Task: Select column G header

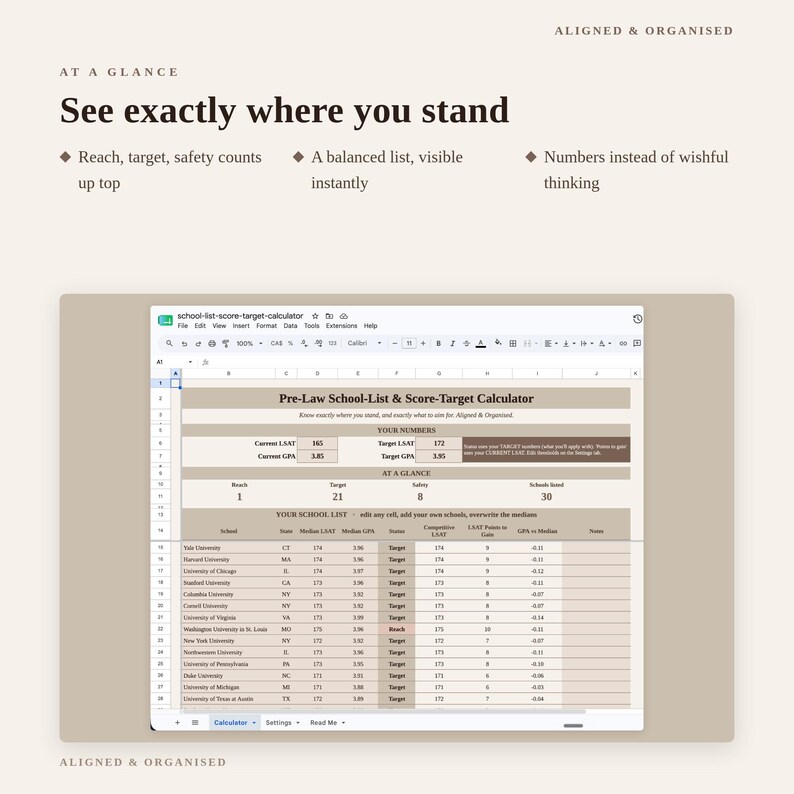Action: point(439,374)
